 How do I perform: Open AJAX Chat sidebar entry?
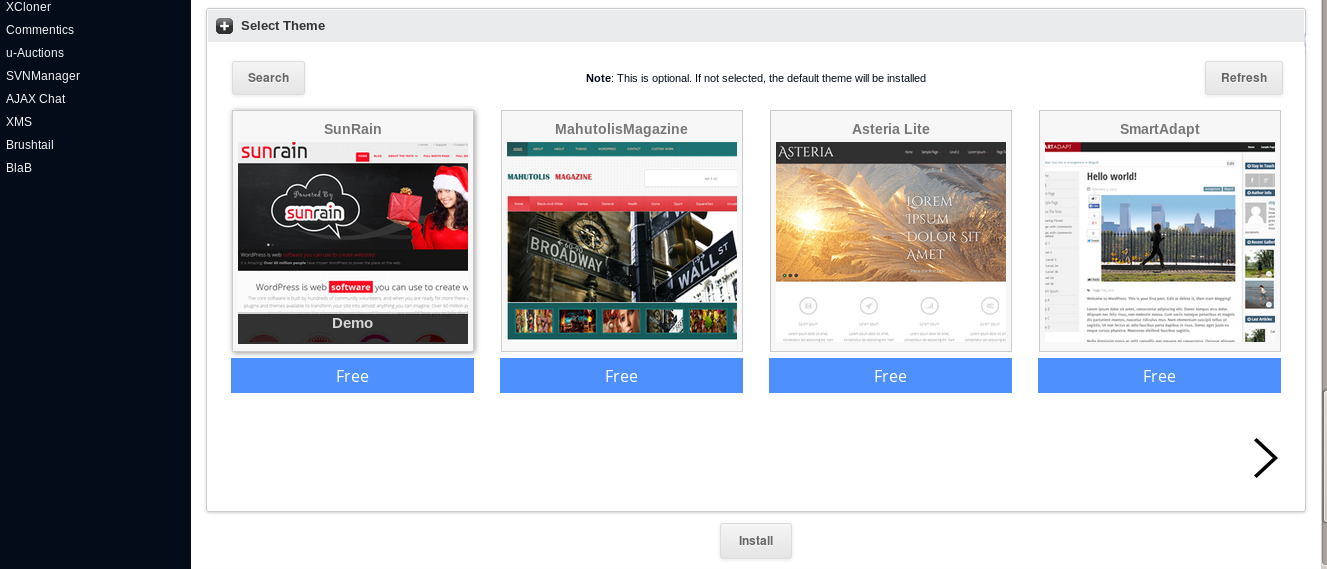(36, 99)
